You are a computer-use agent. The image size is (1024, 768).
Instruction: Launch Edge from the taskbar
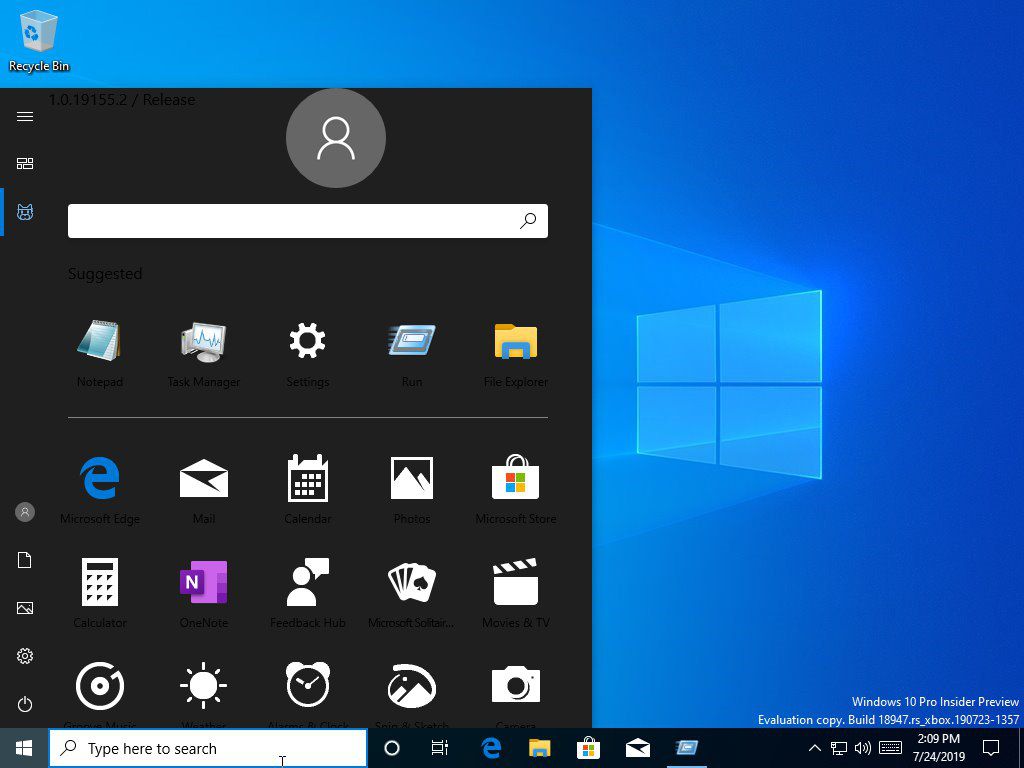pyautogui.click(x=491, y=748)
